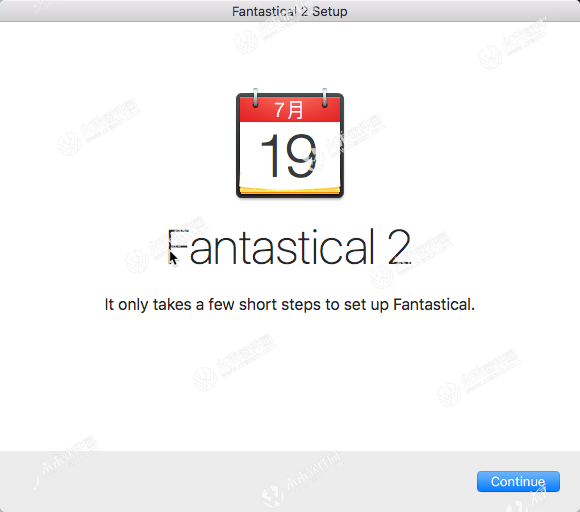Viewport: 580px width, 512px height.
Task: Click the digit 2 in the large heading
Action: pyautogui.click(x=399, y=247)
